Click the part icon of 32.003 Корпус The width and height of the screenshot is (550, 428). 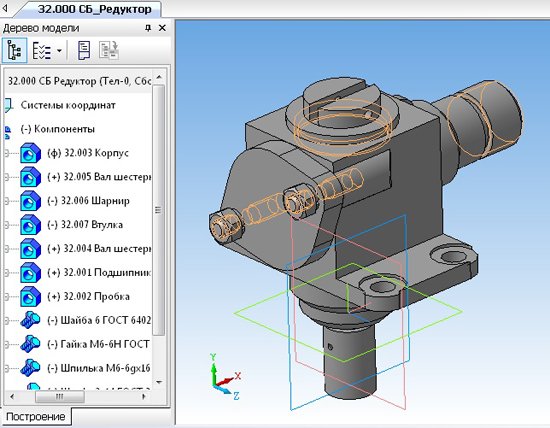pyautogui.click(x=30, y=153)
